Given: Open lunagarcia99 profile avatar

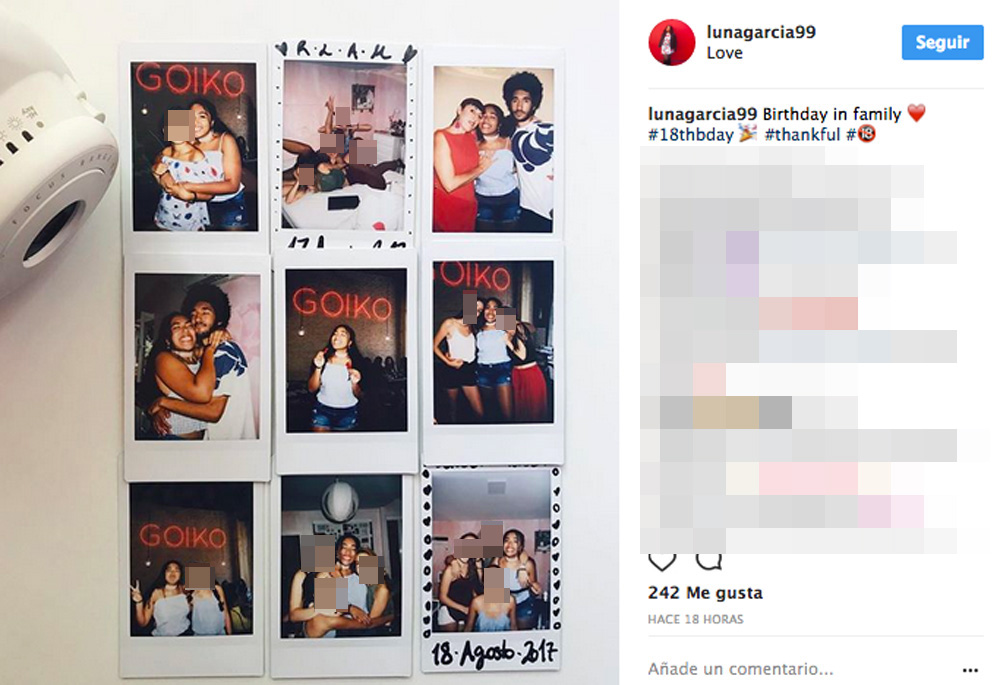Looking at the screenshot, I should pos(672,42).
